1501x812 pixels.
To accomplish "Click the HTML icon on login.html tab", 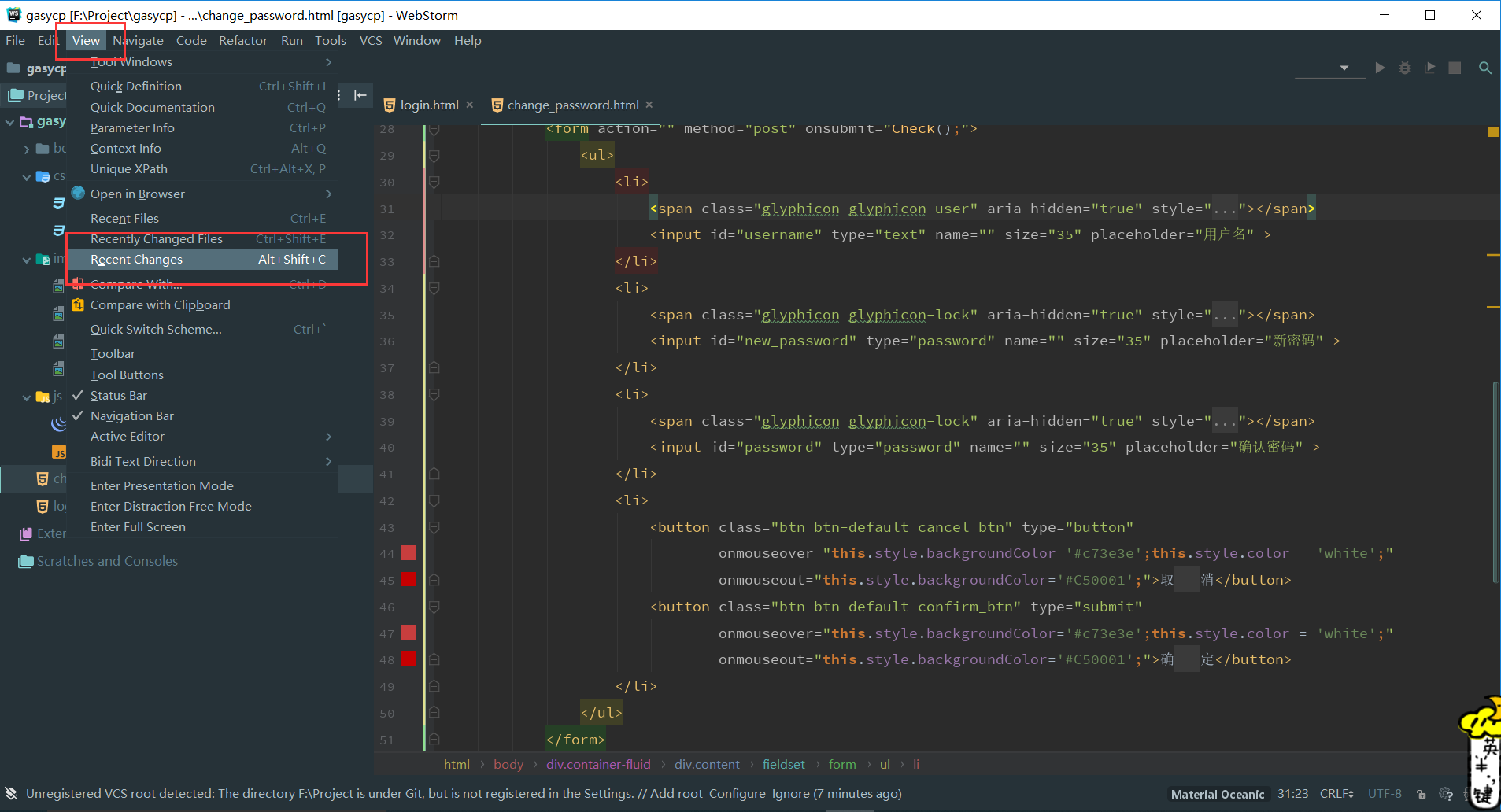I will point(389,105).
